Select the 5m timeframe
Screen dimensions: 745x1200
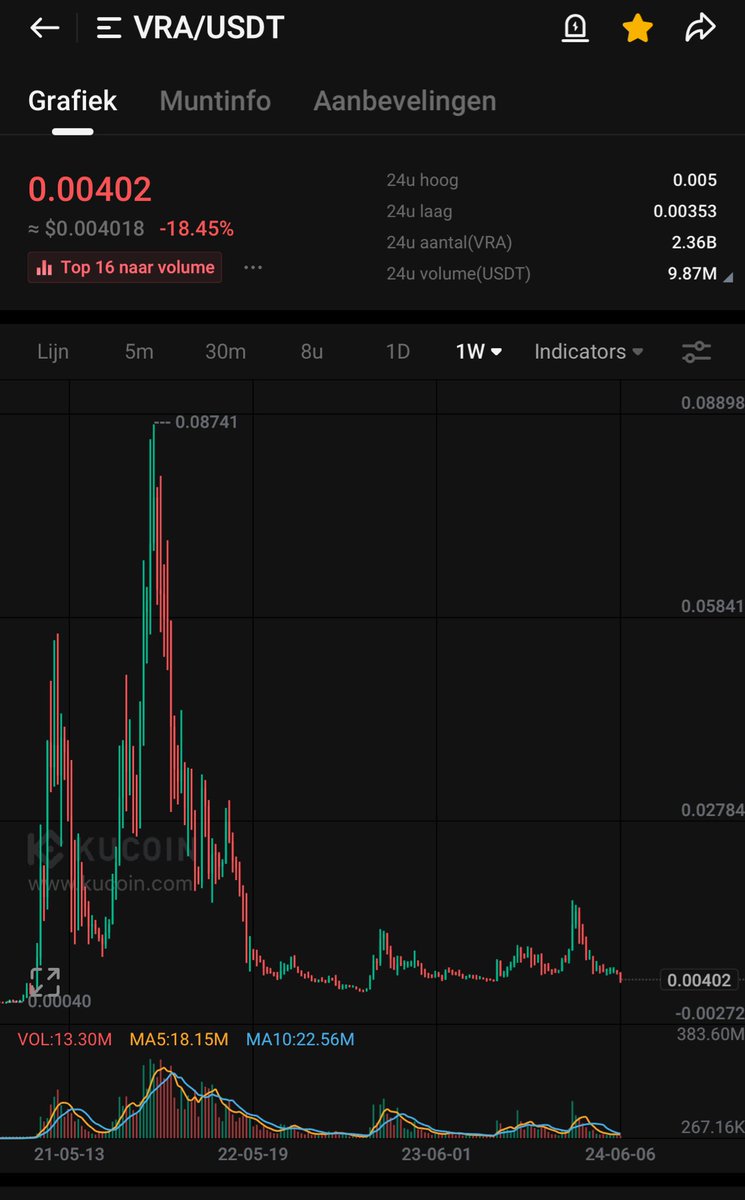139,352
